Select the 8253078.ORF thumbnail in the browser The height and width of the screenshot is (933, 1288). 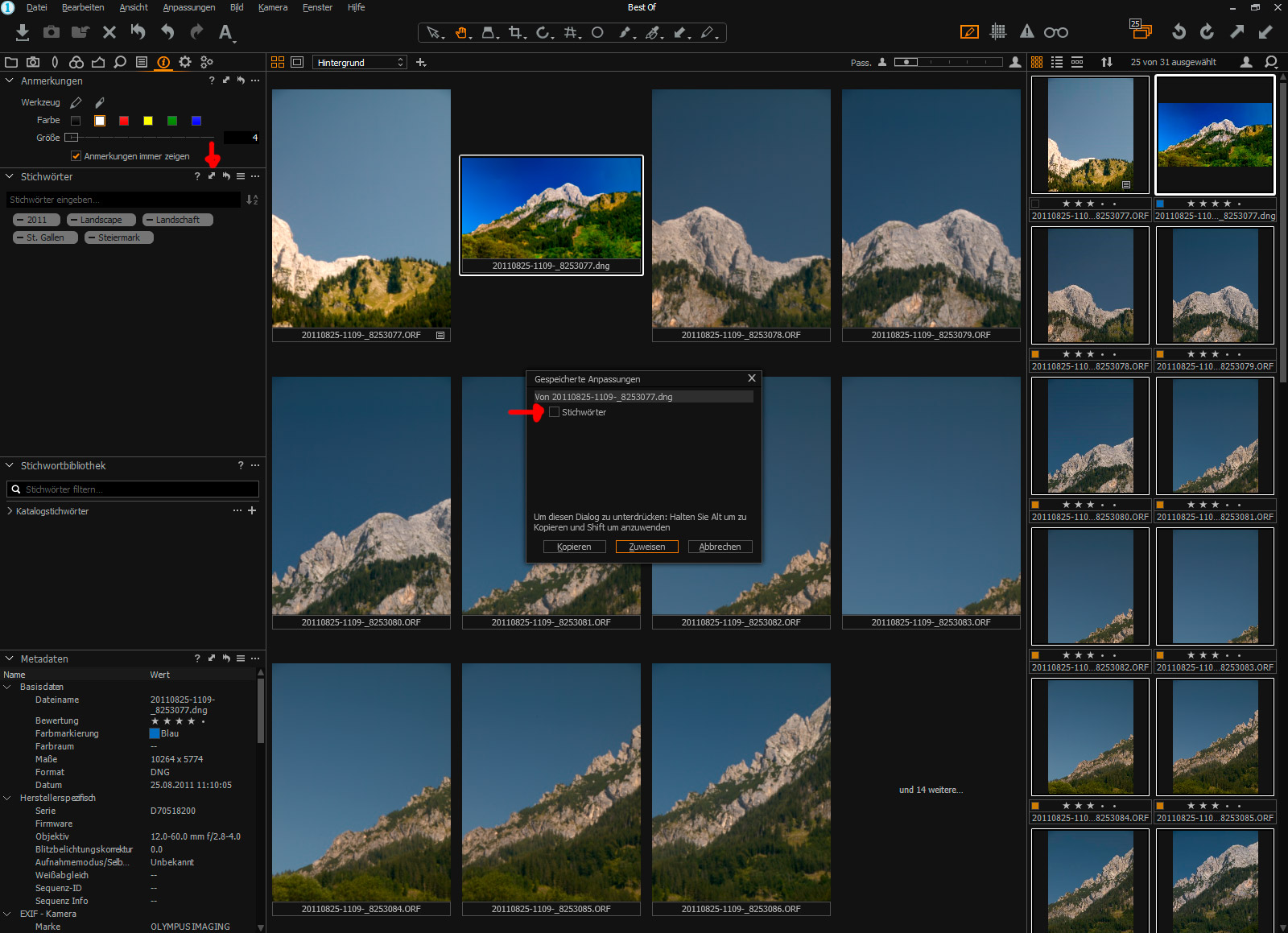pyautogui.click(x=1090, y=285)
